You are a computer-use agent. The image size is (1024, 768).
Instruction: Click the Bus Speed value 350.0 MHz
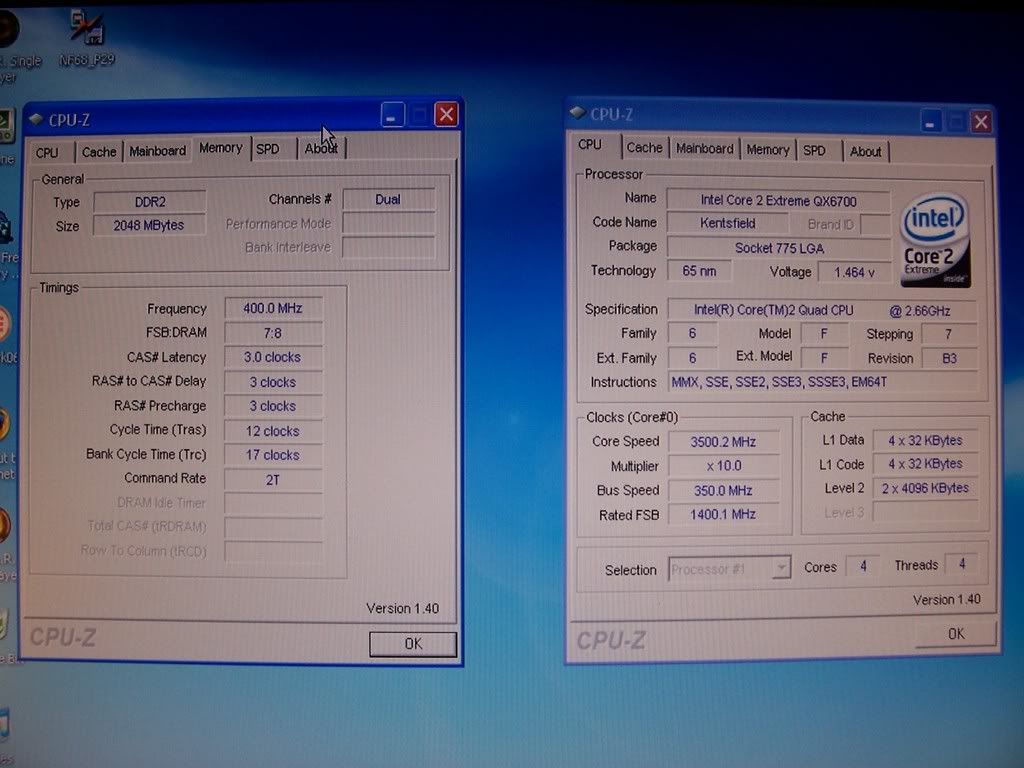(x=724, y=490)
